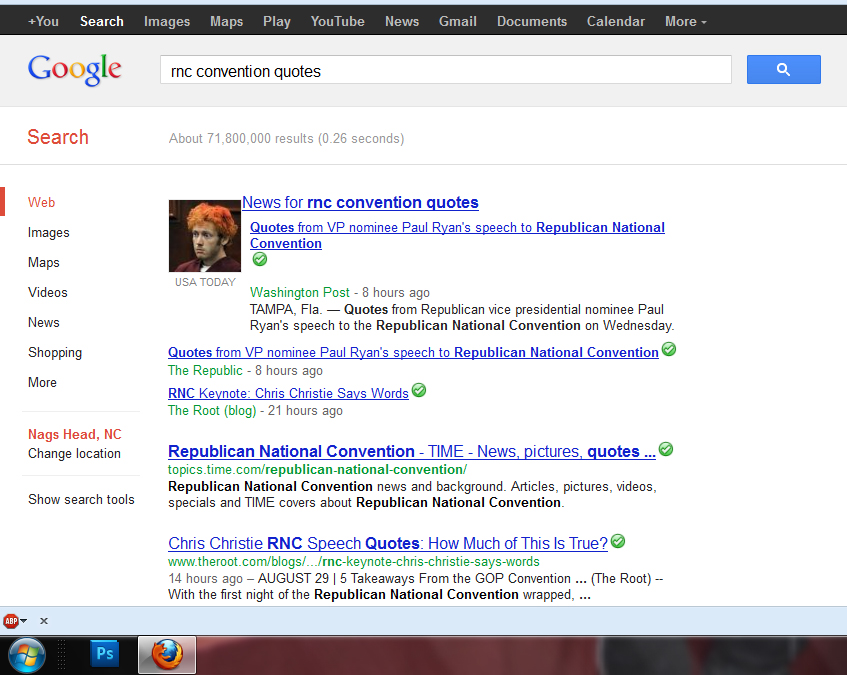
Task: Click green checkmark after Chris Christie result
Action: 618,541
